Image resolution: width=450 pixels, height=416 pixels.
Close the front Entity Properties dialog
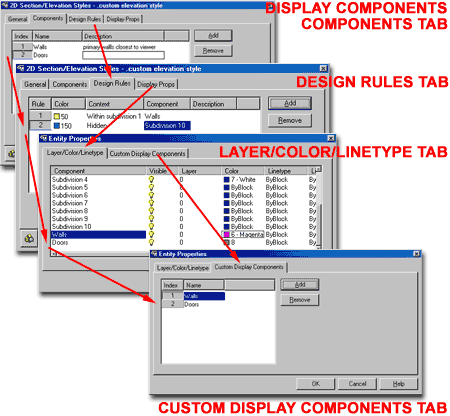[x=416, y=254]
